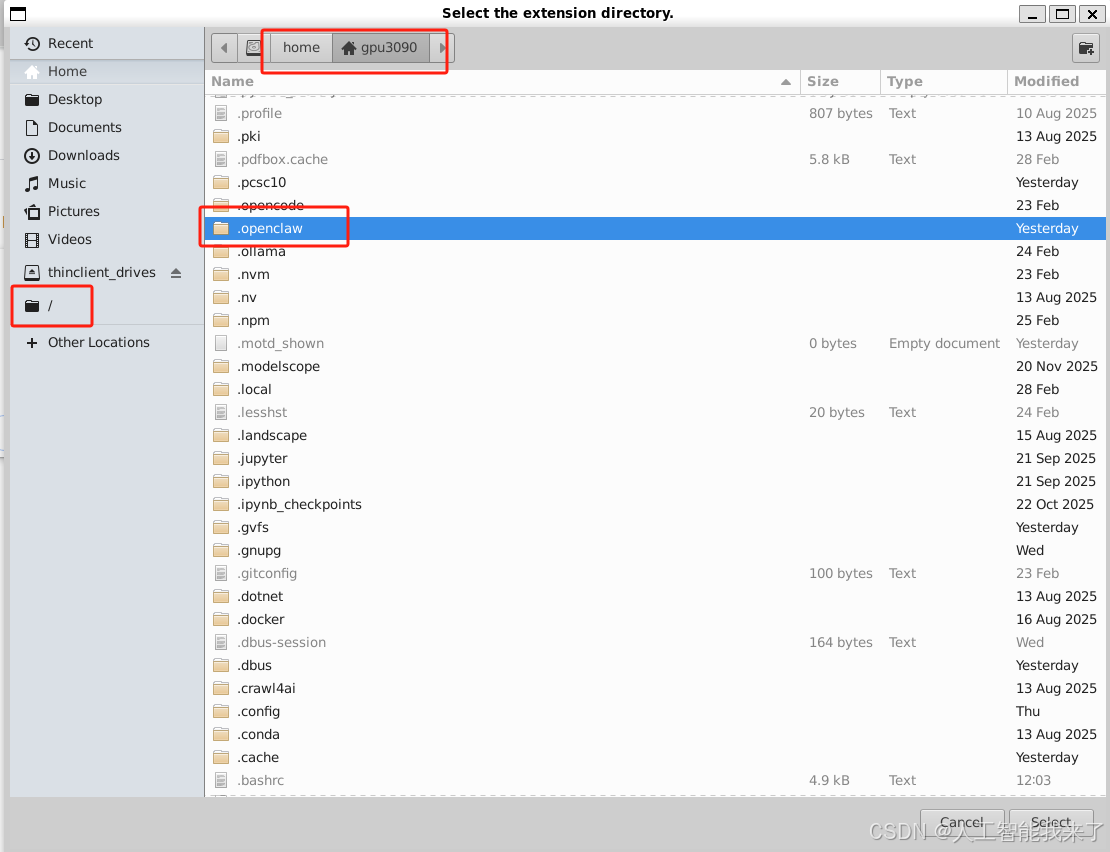Select the .nv folder
Screen dimensions: 1110x852
(656, 297)
